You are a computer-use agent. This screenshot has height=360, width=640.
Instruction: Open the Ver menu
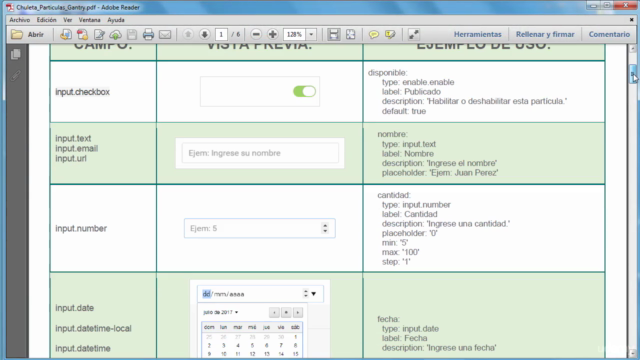point(68,20)
